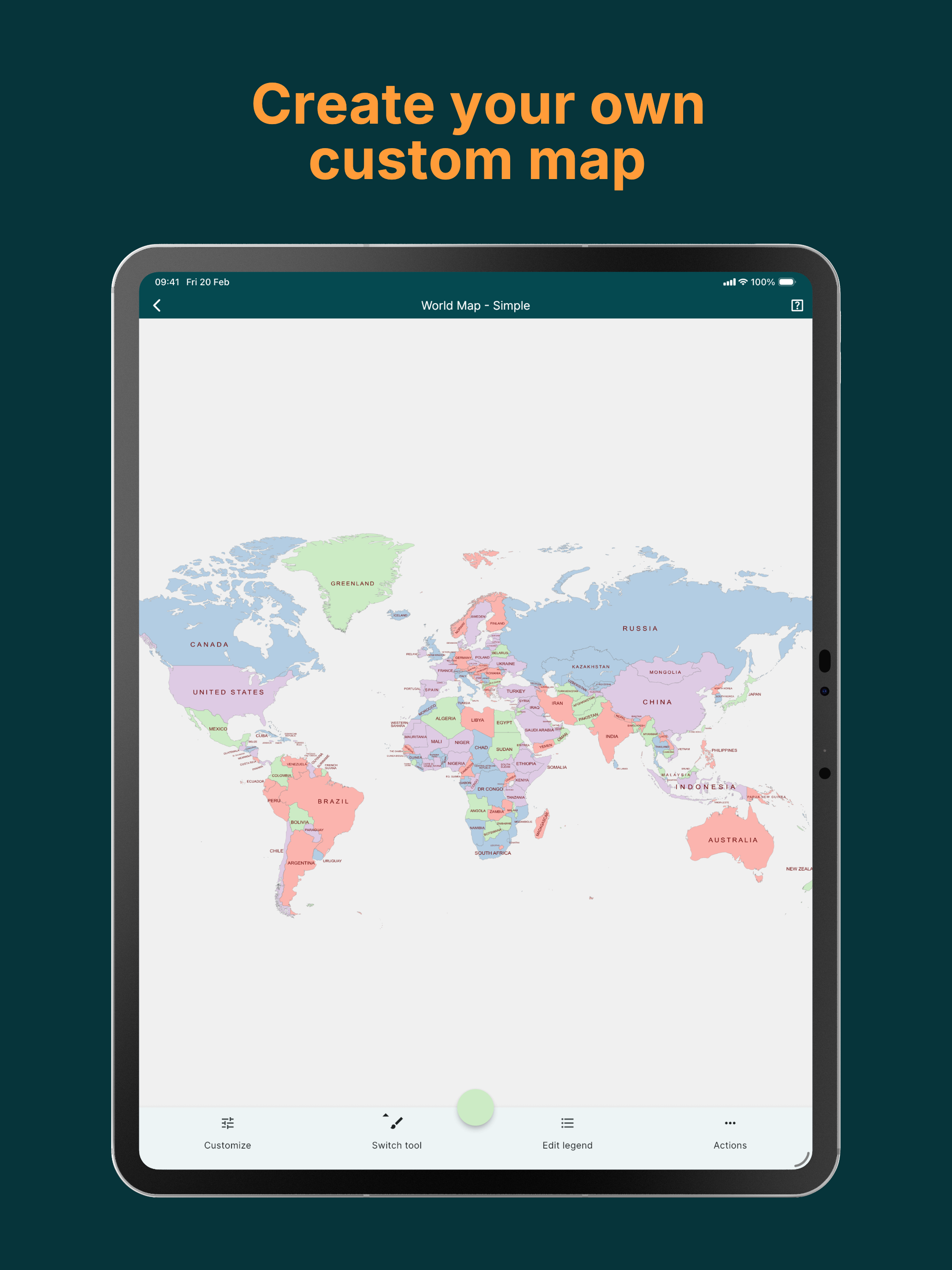Open help using the question mark icon
952x1270 pixels.
click(x=797, y=306)
